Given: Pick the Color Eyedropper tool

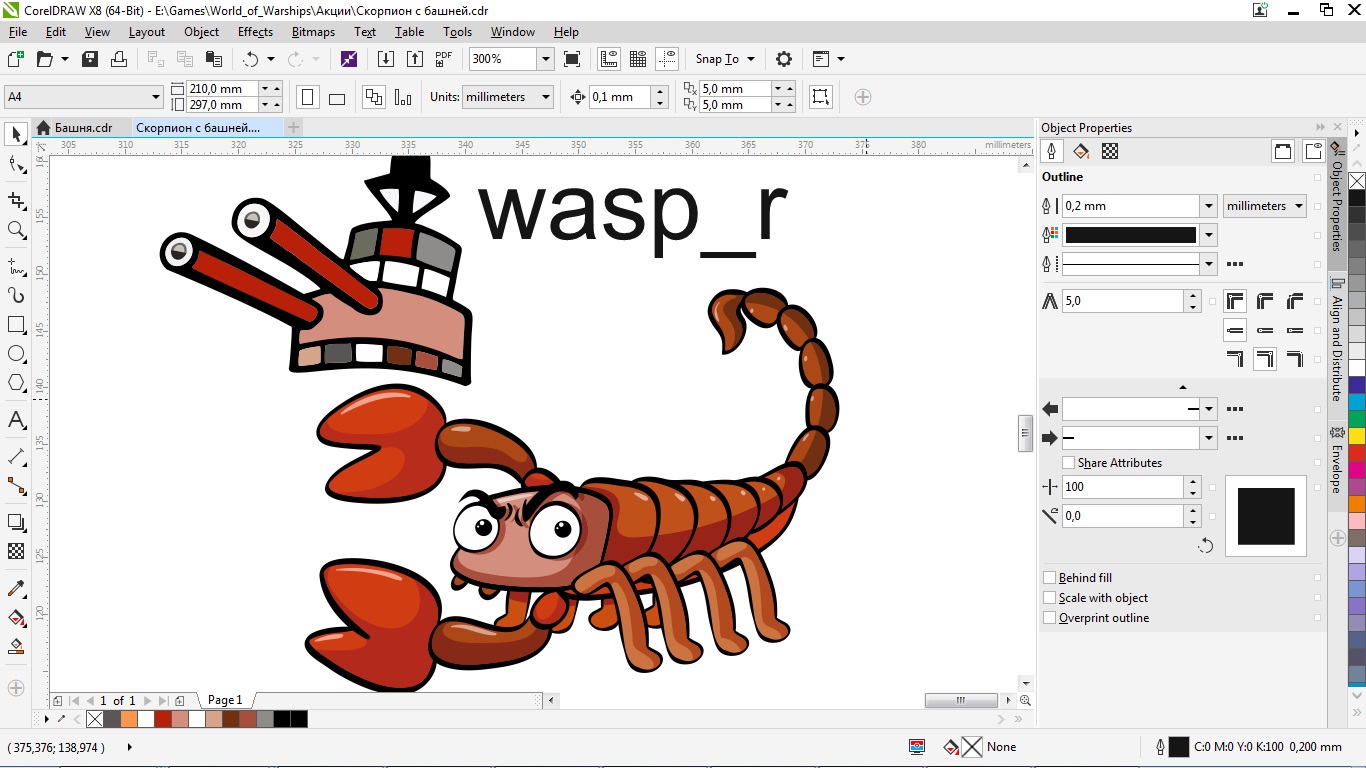Looking at the screenshot, I should point(16,588).
